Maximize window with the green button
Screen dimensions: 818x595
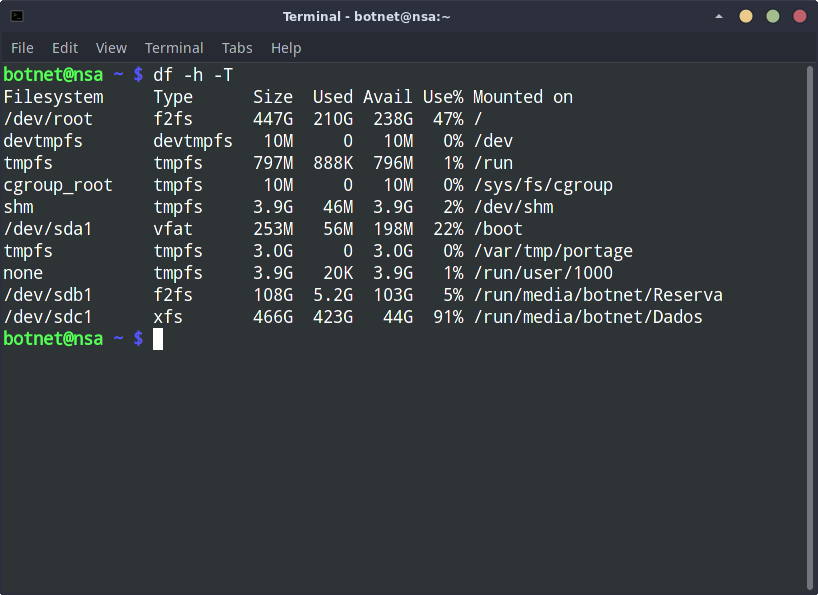773,16
